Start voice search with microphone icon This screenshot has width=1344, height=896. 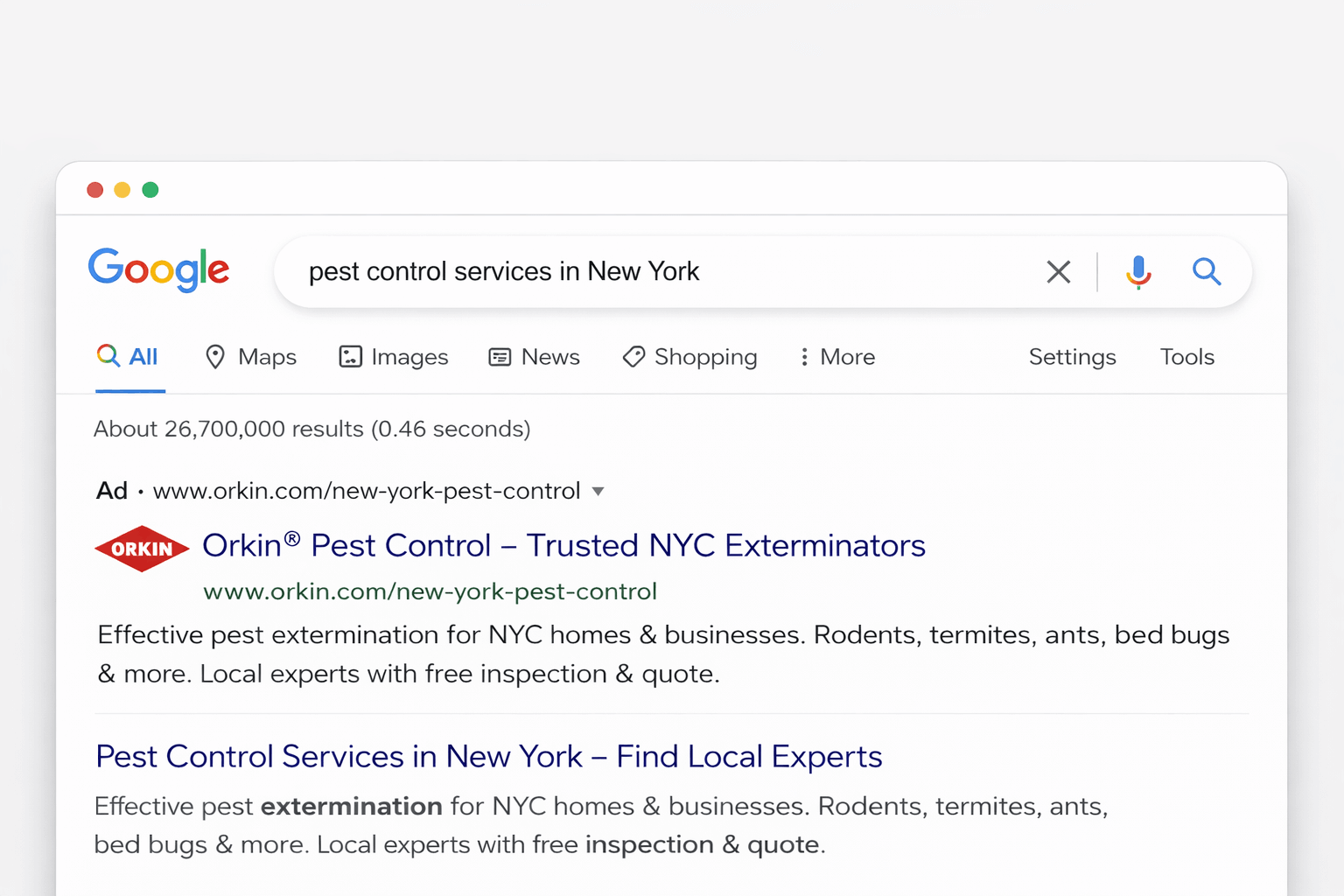point(1138,272)
